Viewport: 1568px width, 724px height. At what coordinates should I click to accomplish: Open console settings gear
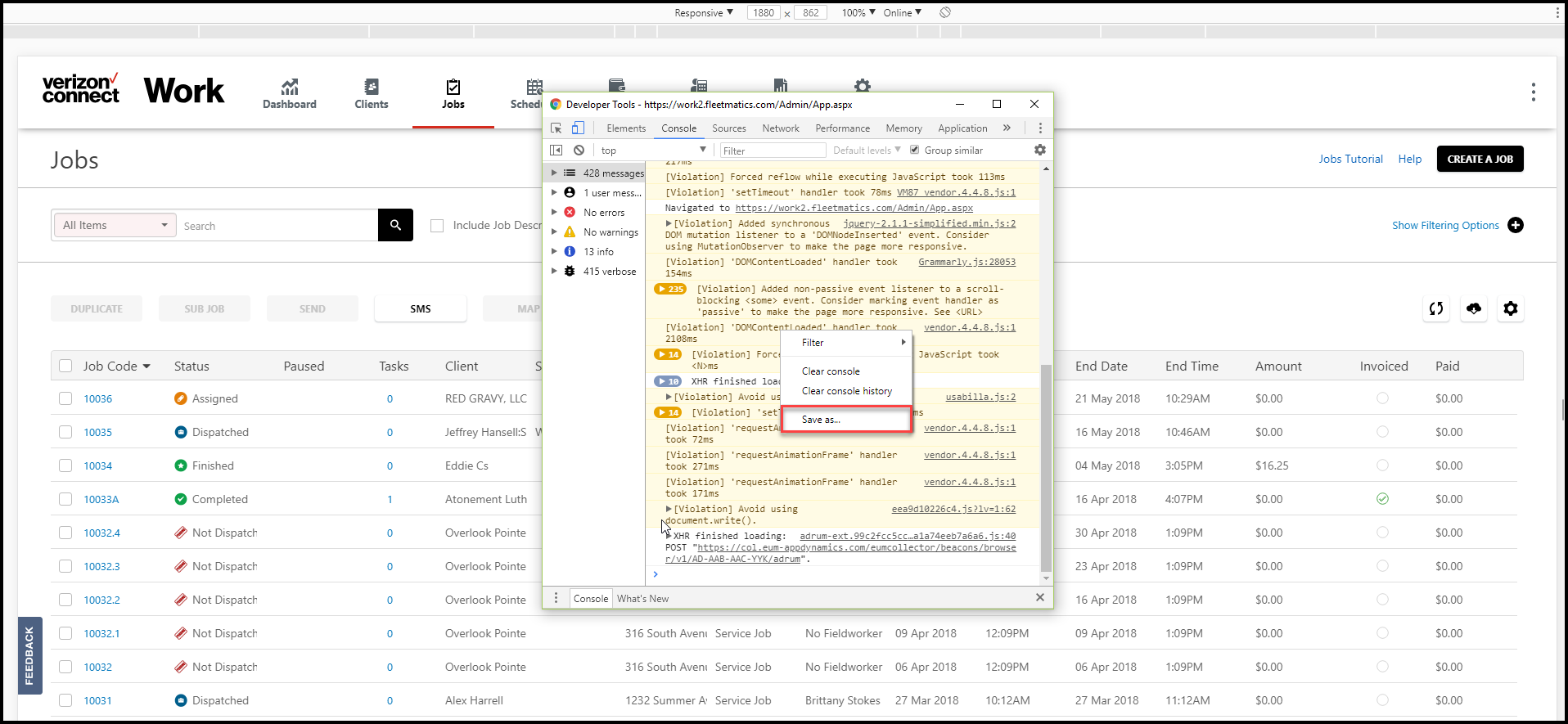tap(1040, 150)
